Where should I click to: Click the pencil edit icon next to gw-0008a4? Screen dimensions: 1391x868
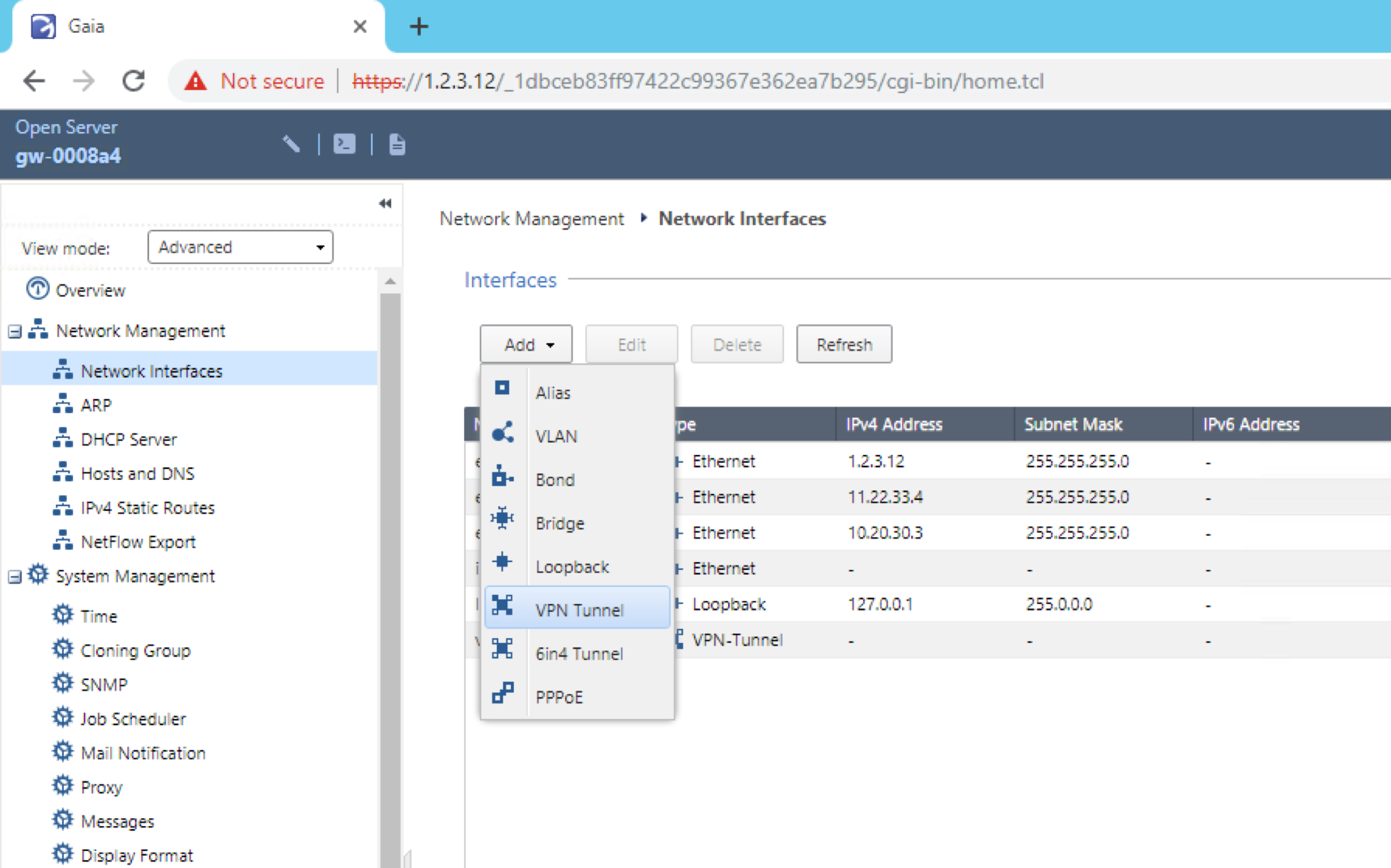coord(291,144)
